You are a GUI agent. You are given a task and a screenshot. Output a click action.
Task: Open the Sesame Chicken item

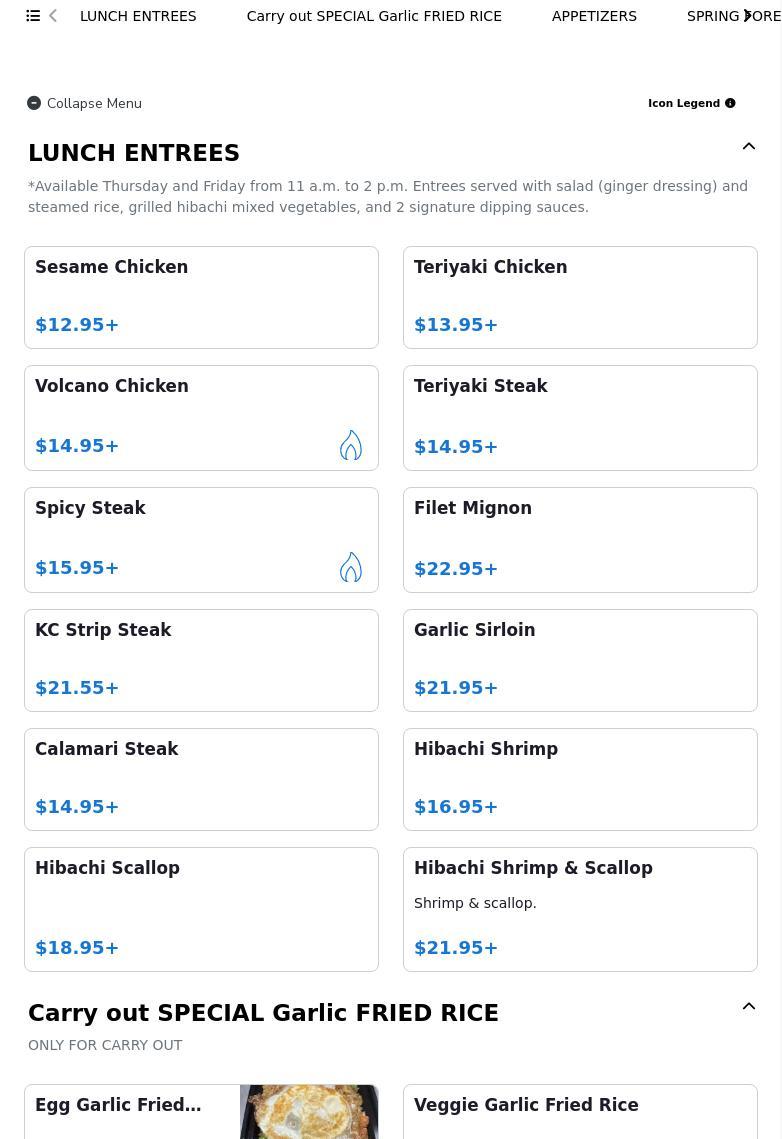[x=201, y=298]
